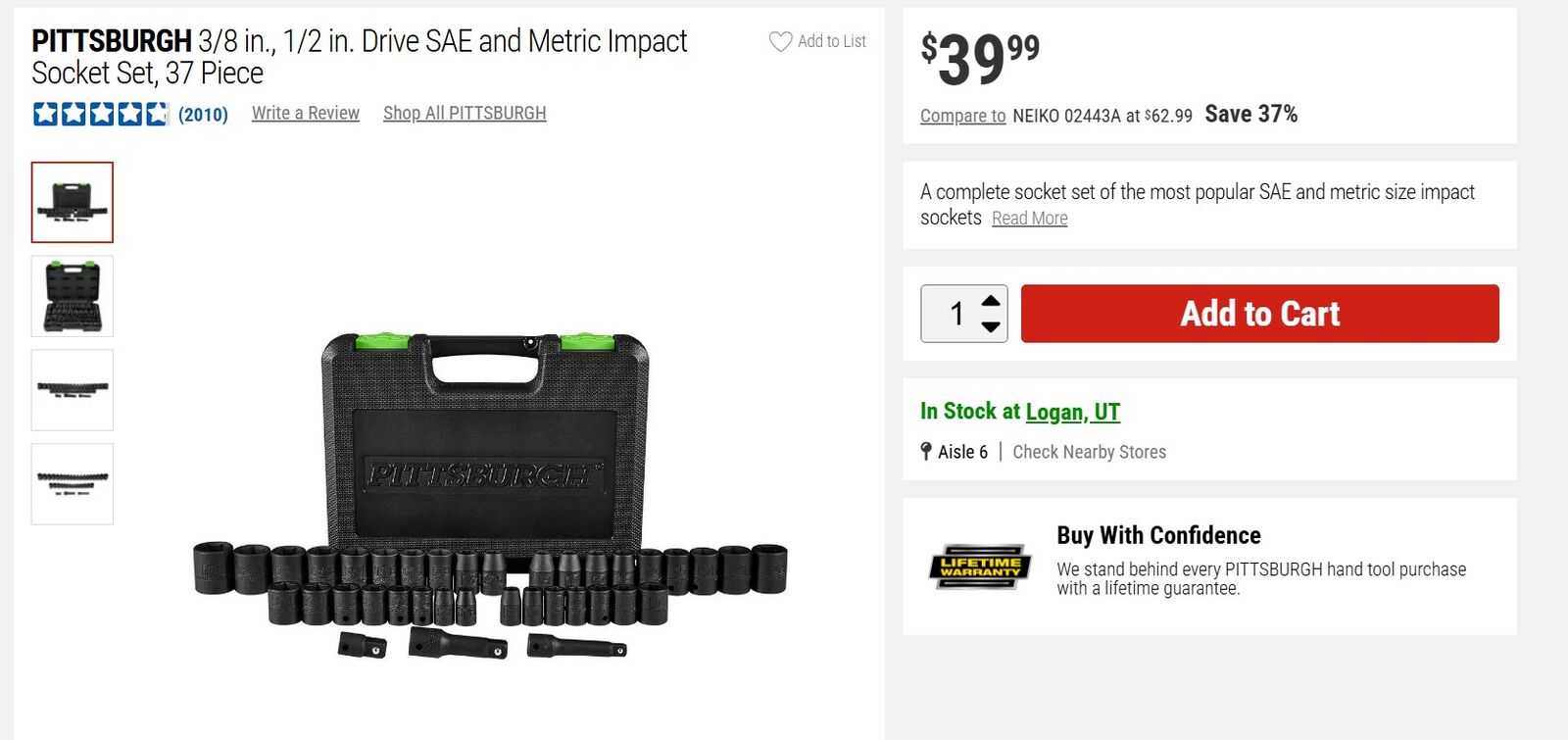Change store via Logan, UT link
Screen dimensions: 1568x740
click(1072, 412)
